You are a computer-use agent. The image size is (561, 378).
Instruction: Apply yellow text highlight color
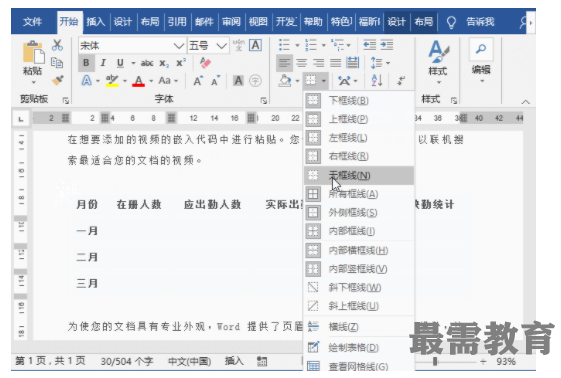coord(112,81)
